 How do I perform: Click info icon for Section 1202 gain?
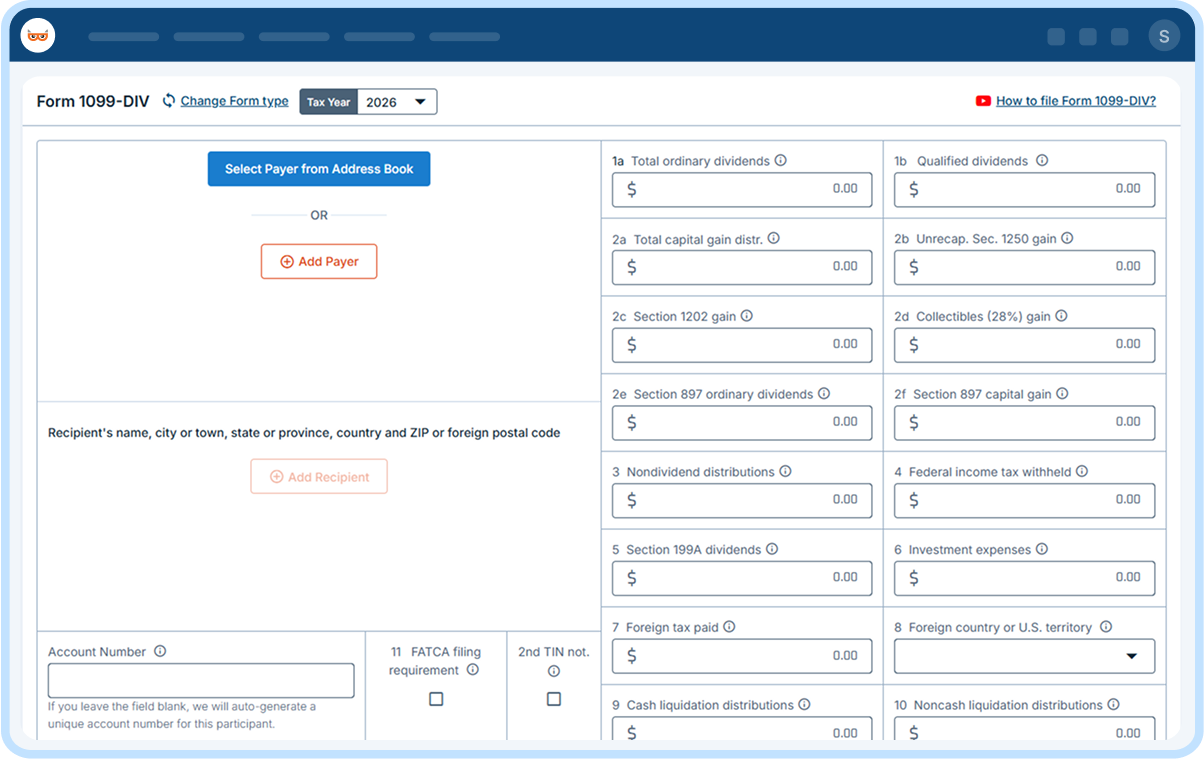pyautogui.click(x=746, y=316)
